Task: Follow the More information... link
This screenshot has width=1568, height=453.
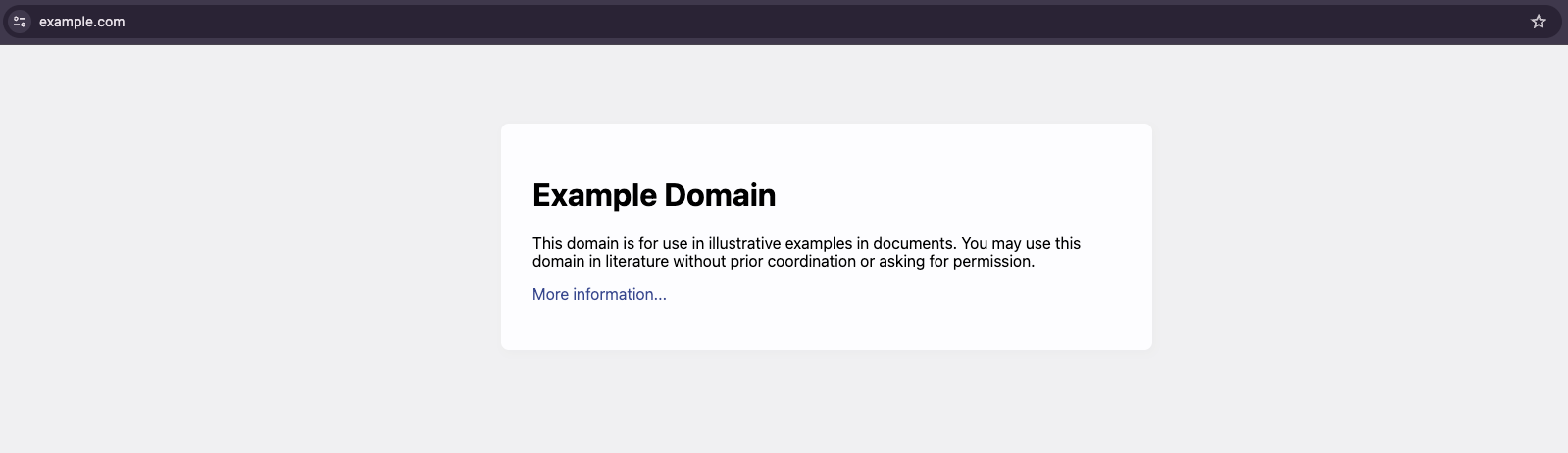Action: [x=599, y=294]
